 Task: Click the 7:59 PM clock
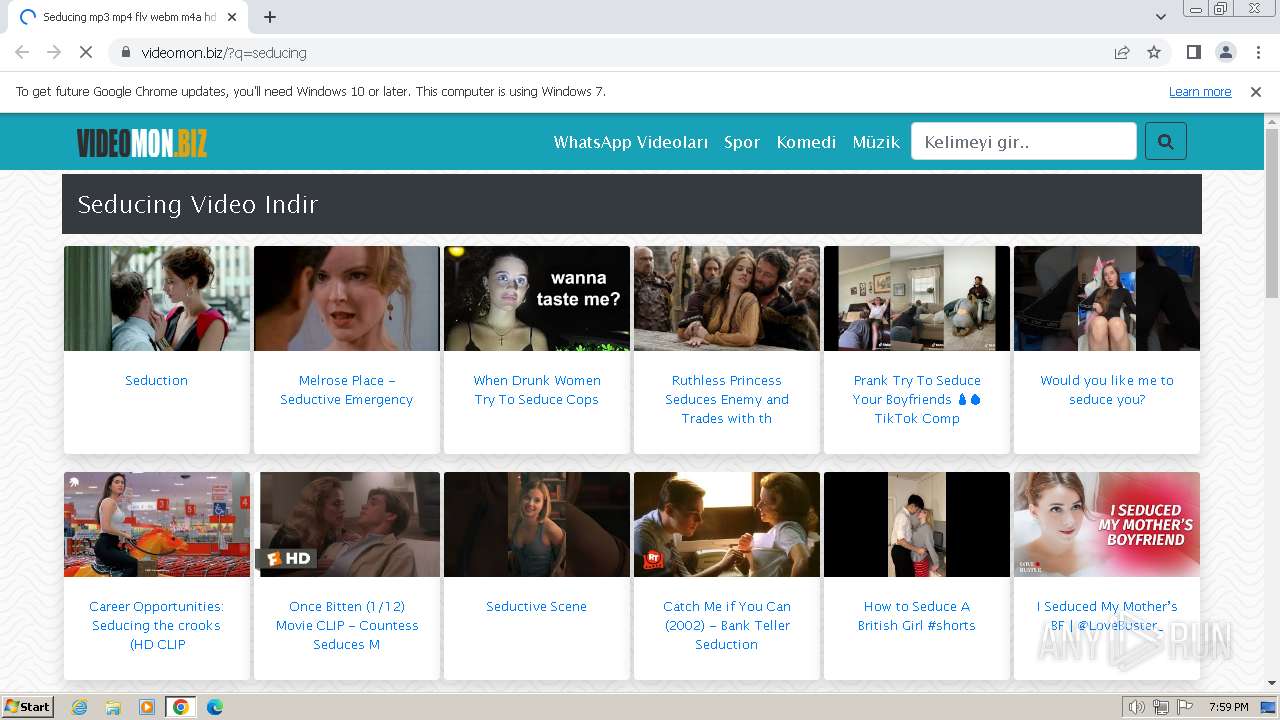coord(1229,707)
